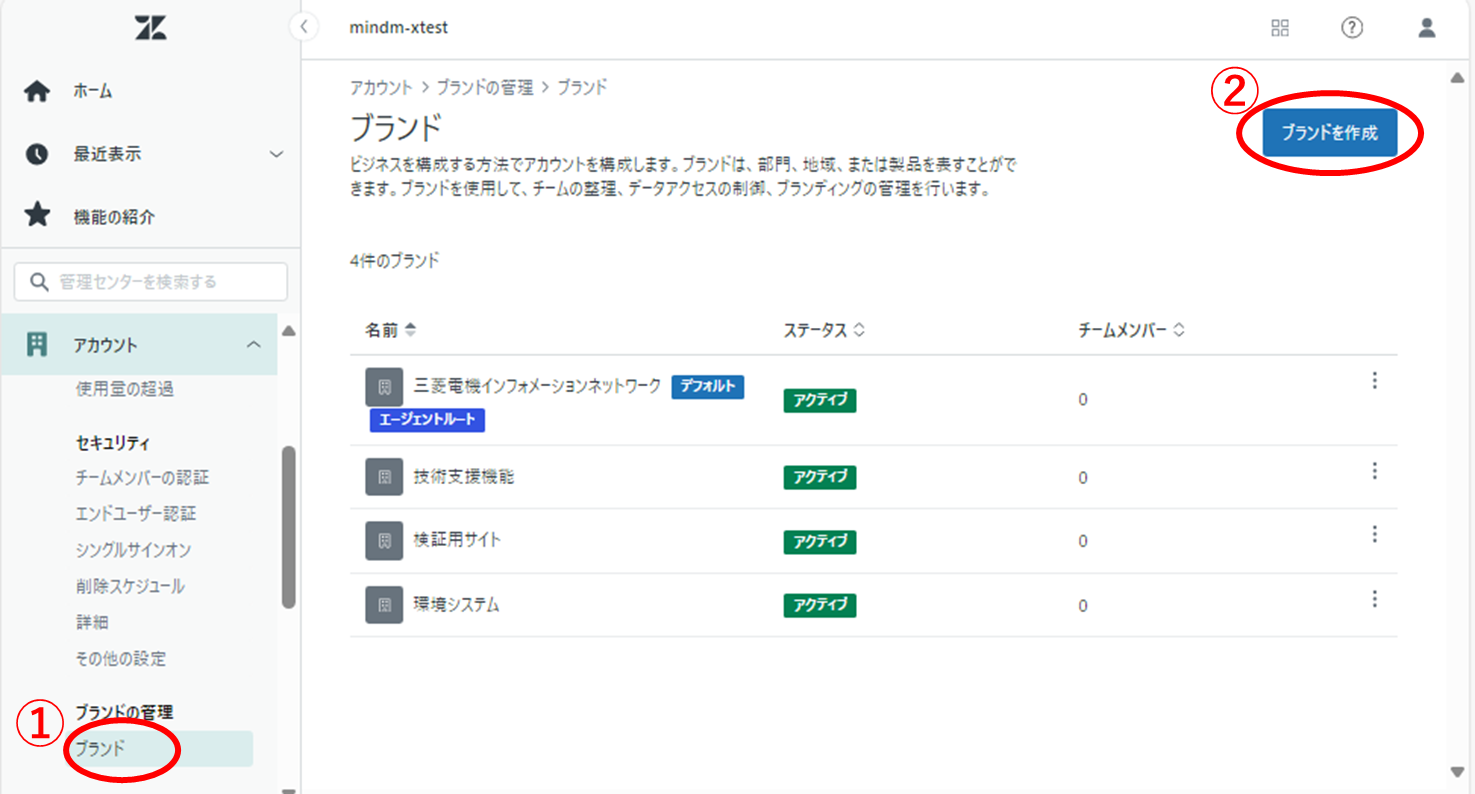Screen dimensions: 1475x794
Task: Click the ブランドを作成 button
Action: [1329, 133]
